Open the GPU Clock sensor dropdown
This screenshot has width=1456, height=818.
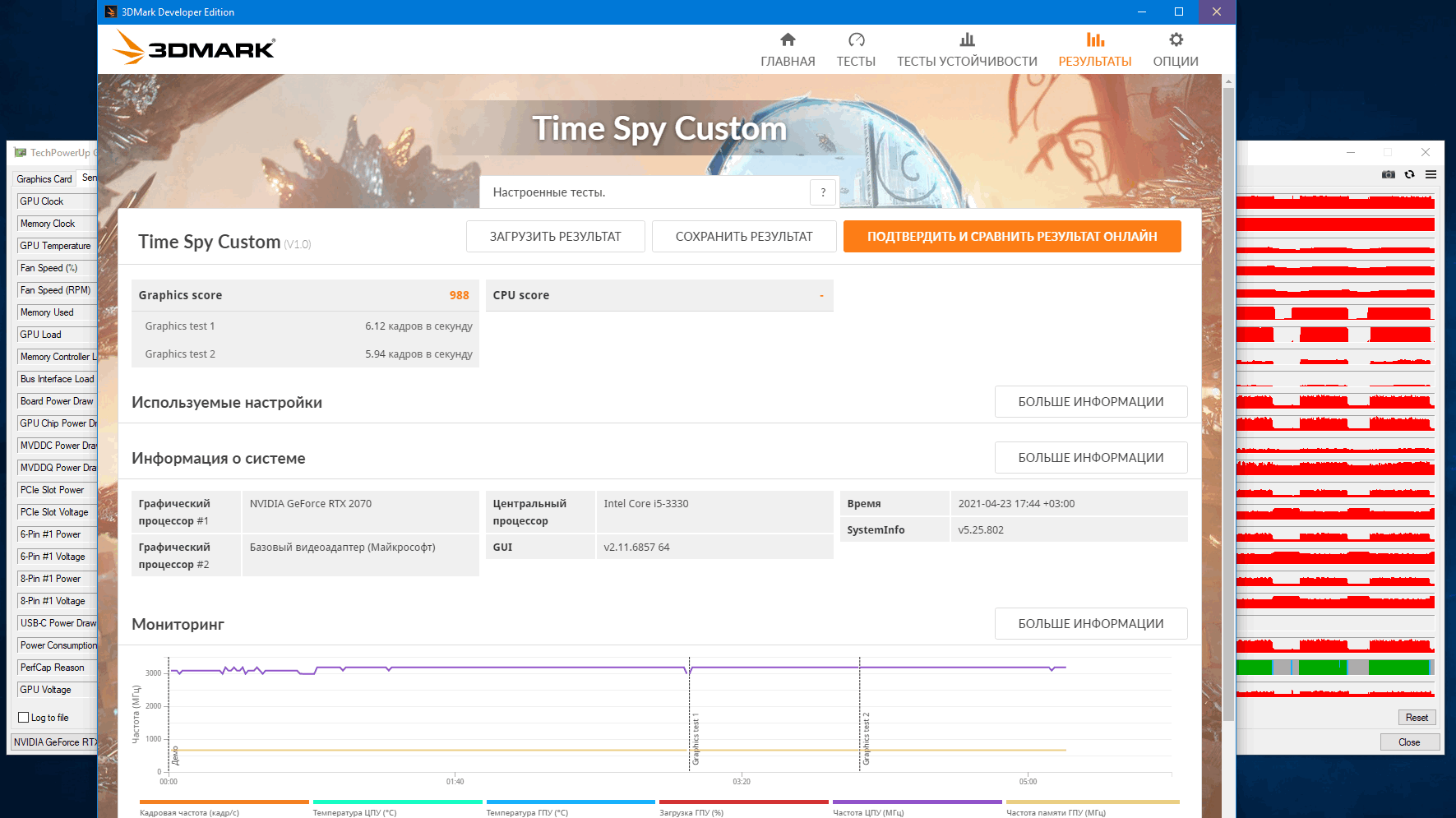[58, 201]
